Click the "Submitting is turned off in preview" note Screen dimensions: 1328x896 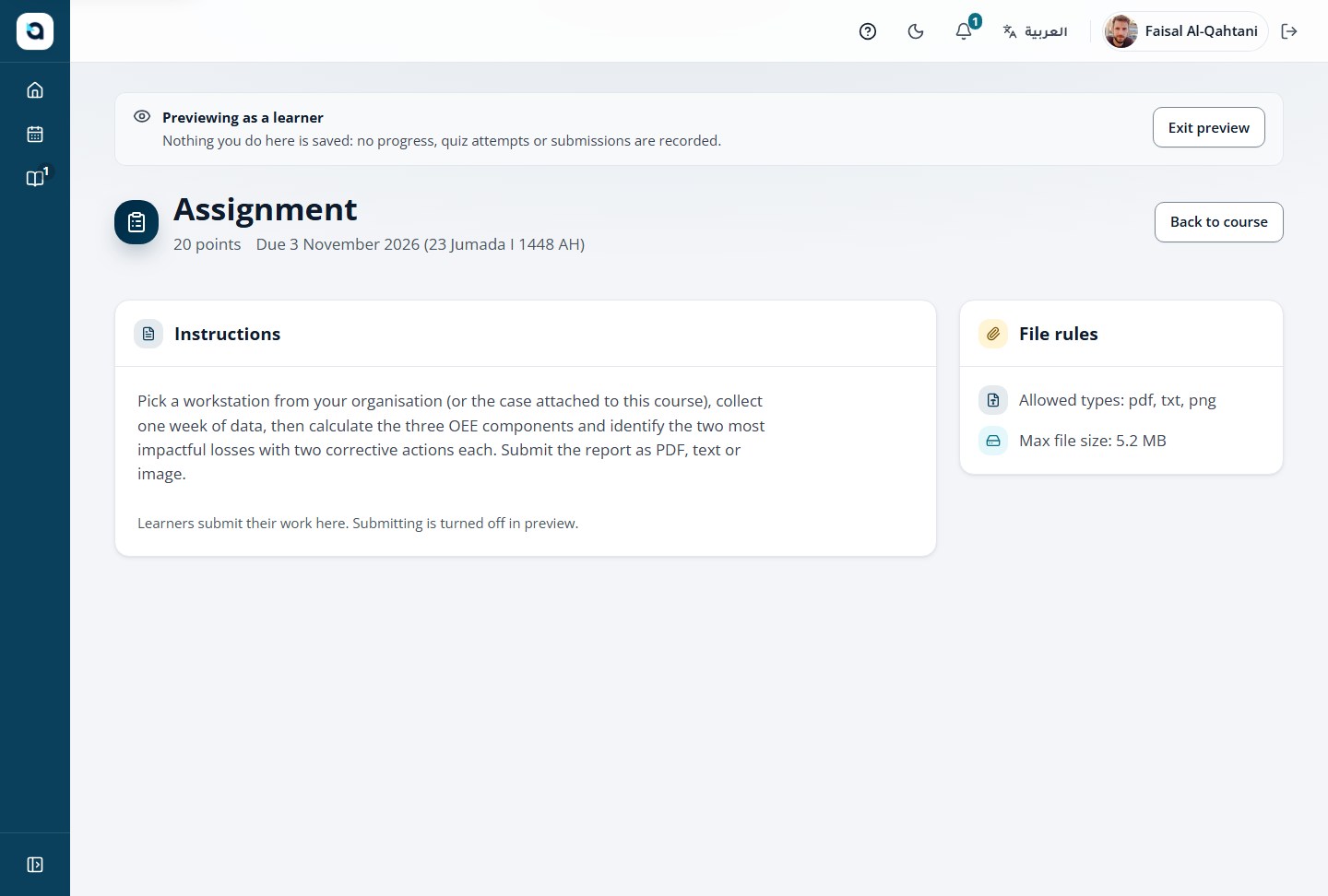point(466,524)
